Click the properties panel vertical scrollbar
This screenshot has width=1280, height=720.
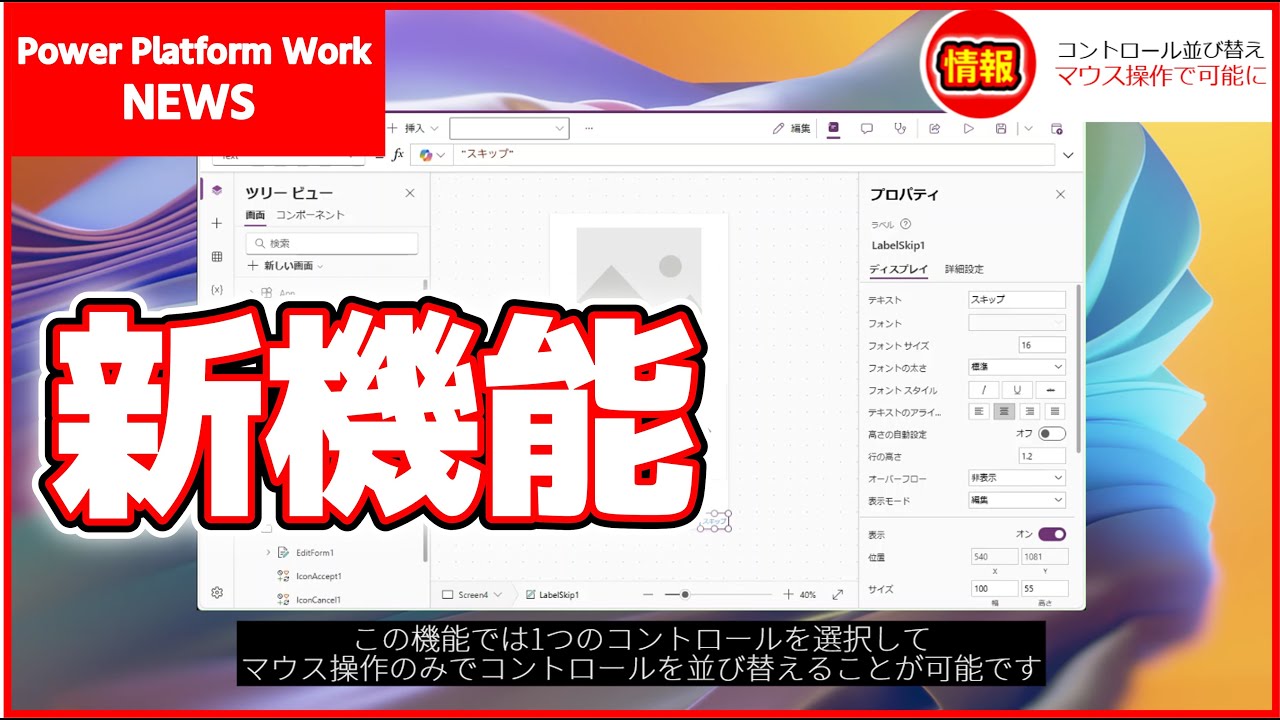coord(1078,368)
